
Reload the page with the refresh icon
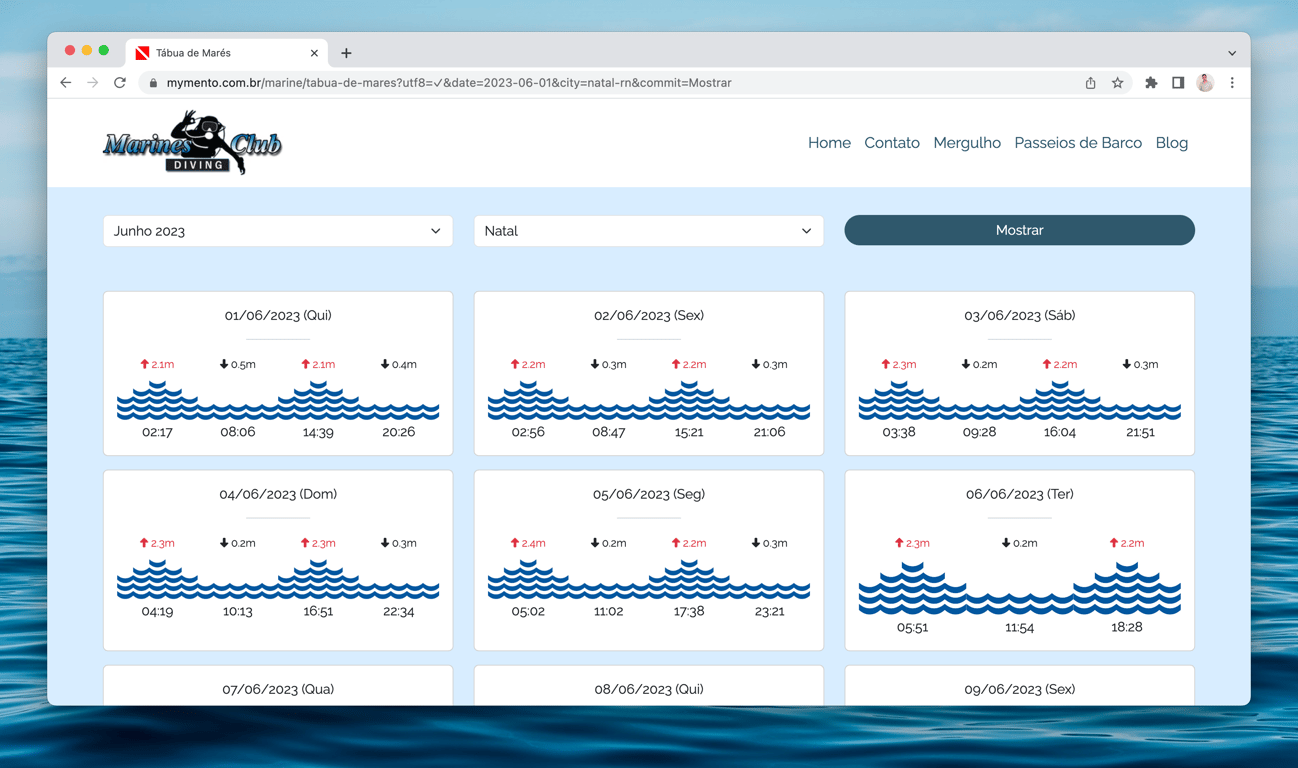(120, 83)
